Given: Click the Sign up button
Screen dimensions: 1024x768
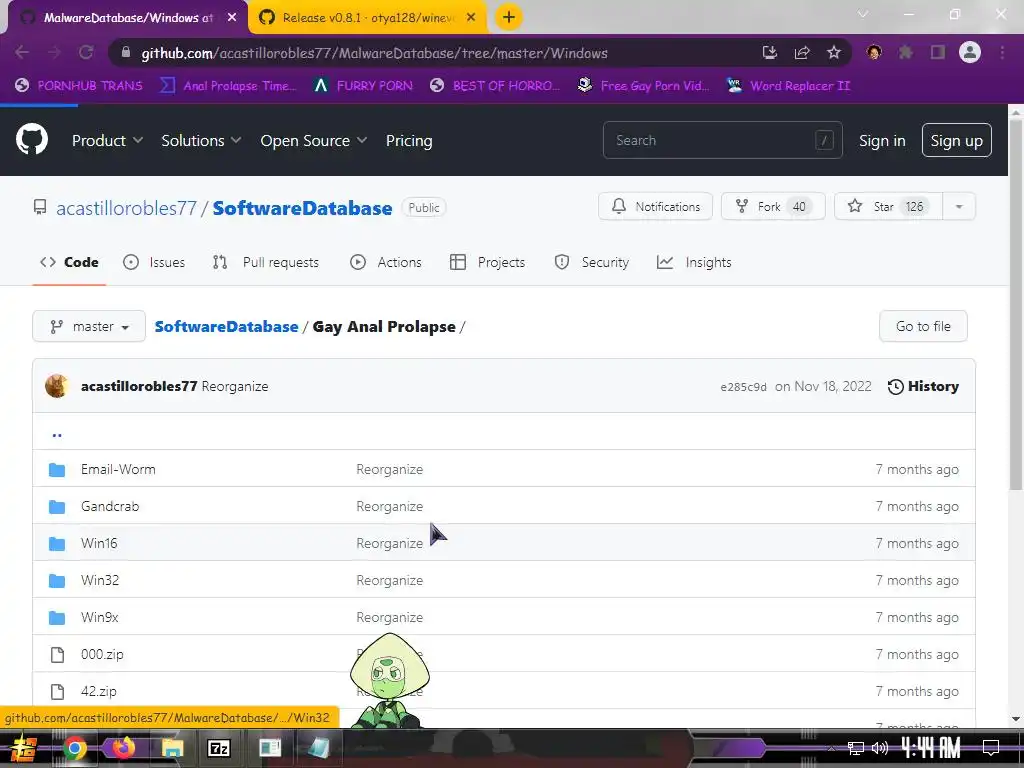Looking at the screenshot, I should pos(956,140).
